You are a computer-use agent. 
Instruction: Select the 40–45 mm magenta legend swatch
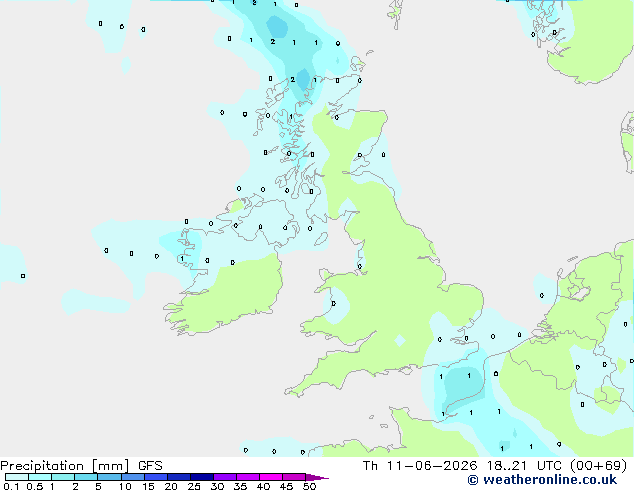(x=271, y=477)
